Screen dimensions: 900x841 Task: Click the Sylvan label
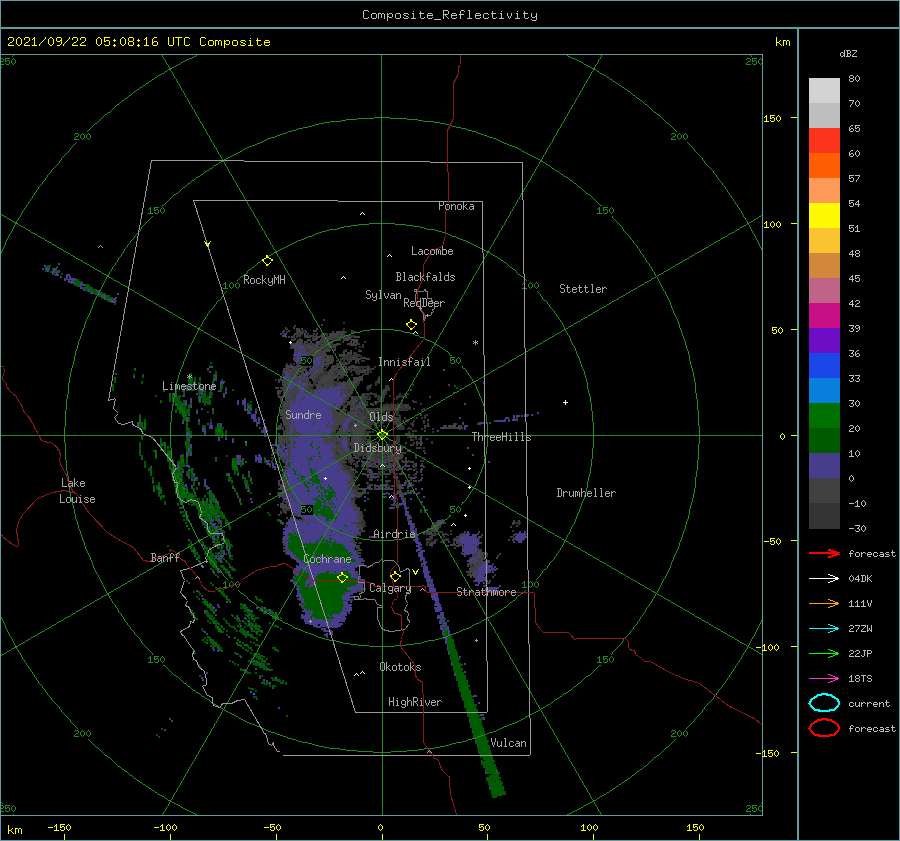(x=383, y=295)
